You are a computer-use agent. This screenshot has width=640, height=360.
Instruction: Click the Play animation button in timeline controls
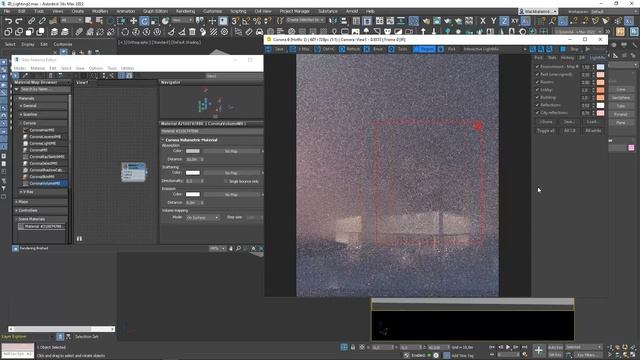pos(508,347)
